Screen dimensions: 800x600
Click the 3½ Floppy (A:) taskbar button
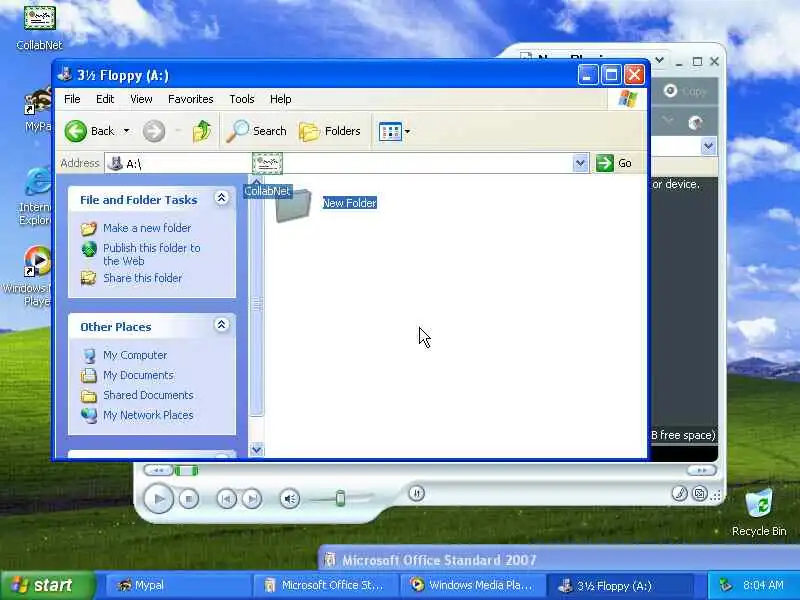pyautogui.click(x=620, y=585)
